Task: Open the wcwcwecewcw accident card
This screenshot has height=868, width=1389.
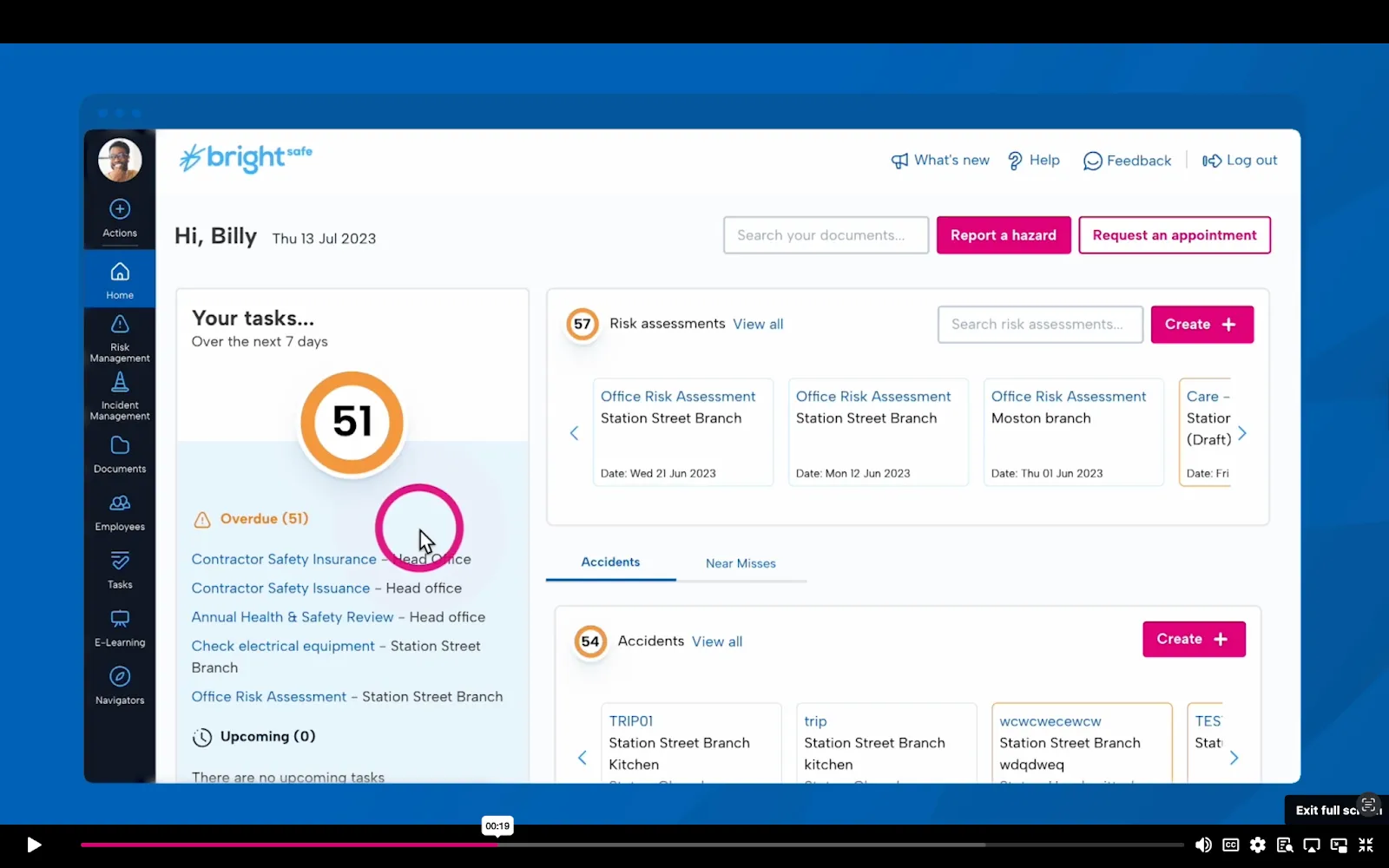Action: (x=1082, y=743)
